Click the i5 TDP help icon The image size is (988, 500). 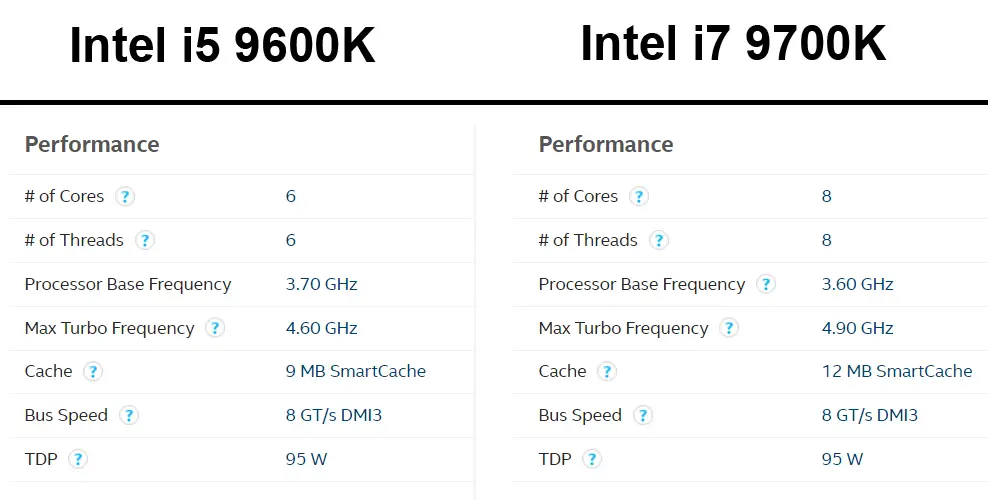click(78, 459)
